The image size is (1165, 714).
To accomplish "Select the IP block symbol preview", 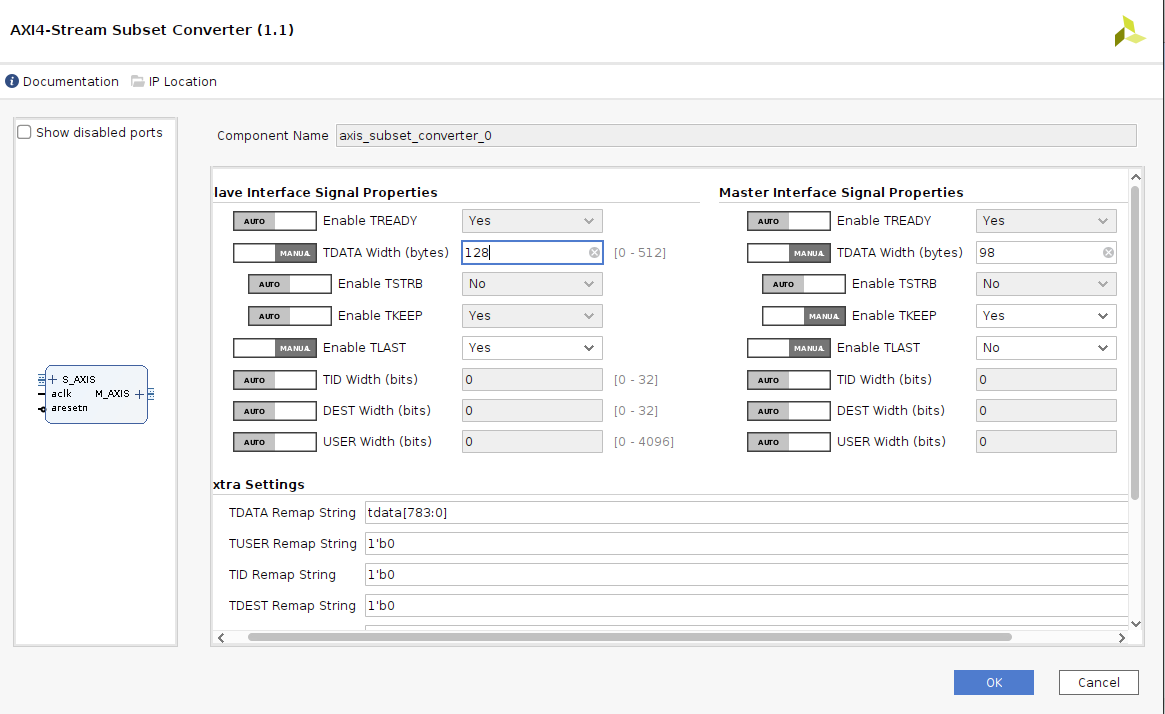I will tap(97, 395).
